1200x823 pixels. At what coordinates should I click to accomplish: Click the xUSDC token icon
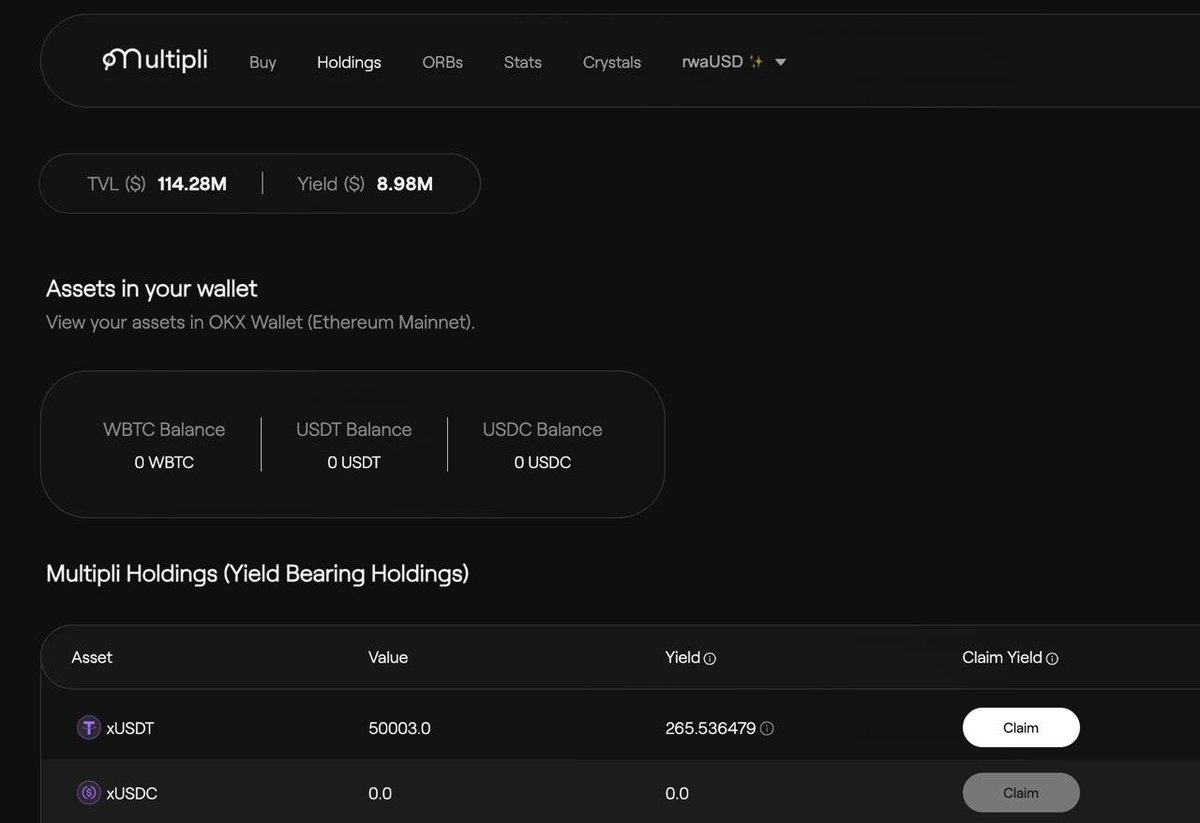coord(89,793)
